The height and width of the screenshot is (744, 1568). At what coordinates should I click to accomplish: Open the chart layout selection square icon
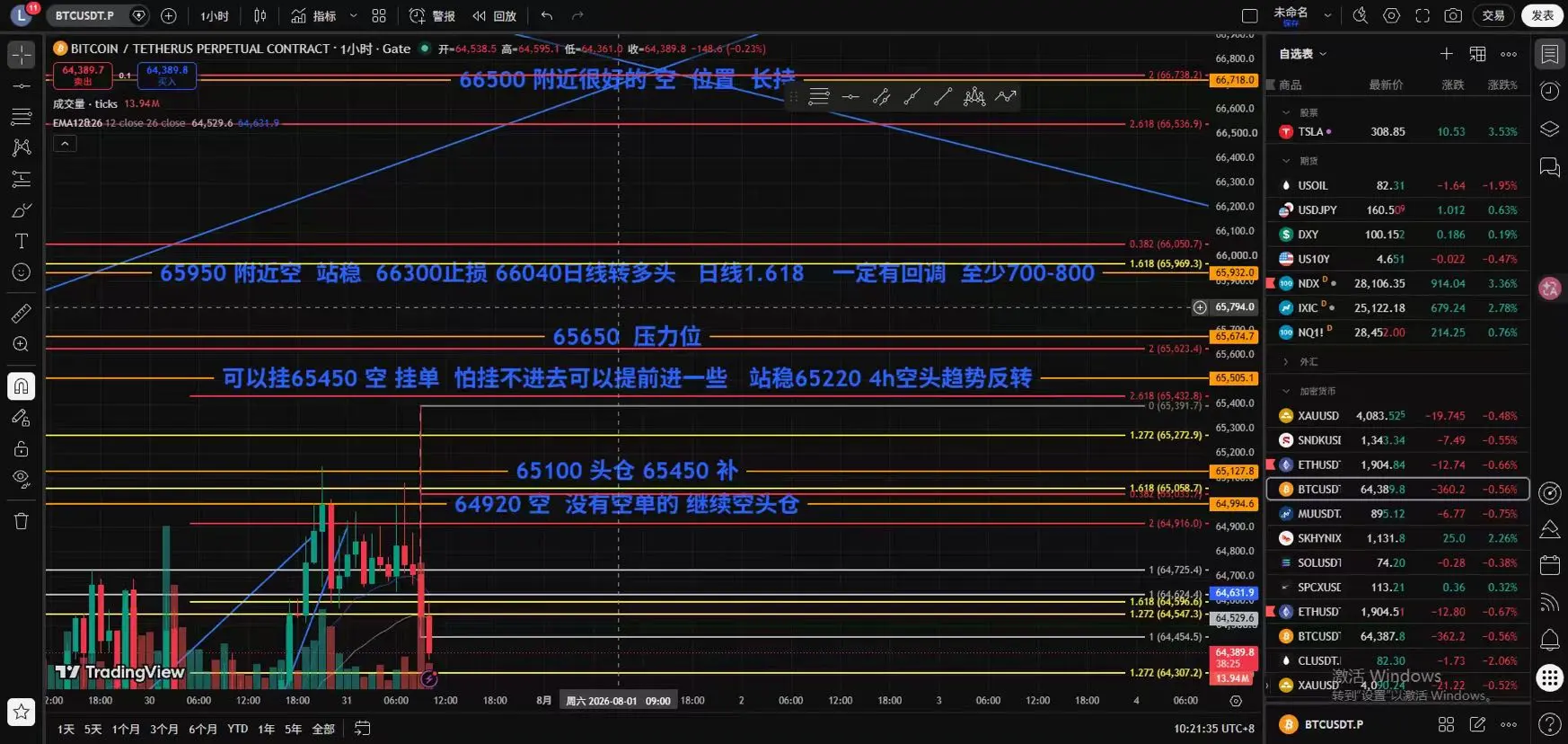(1249, 15)
